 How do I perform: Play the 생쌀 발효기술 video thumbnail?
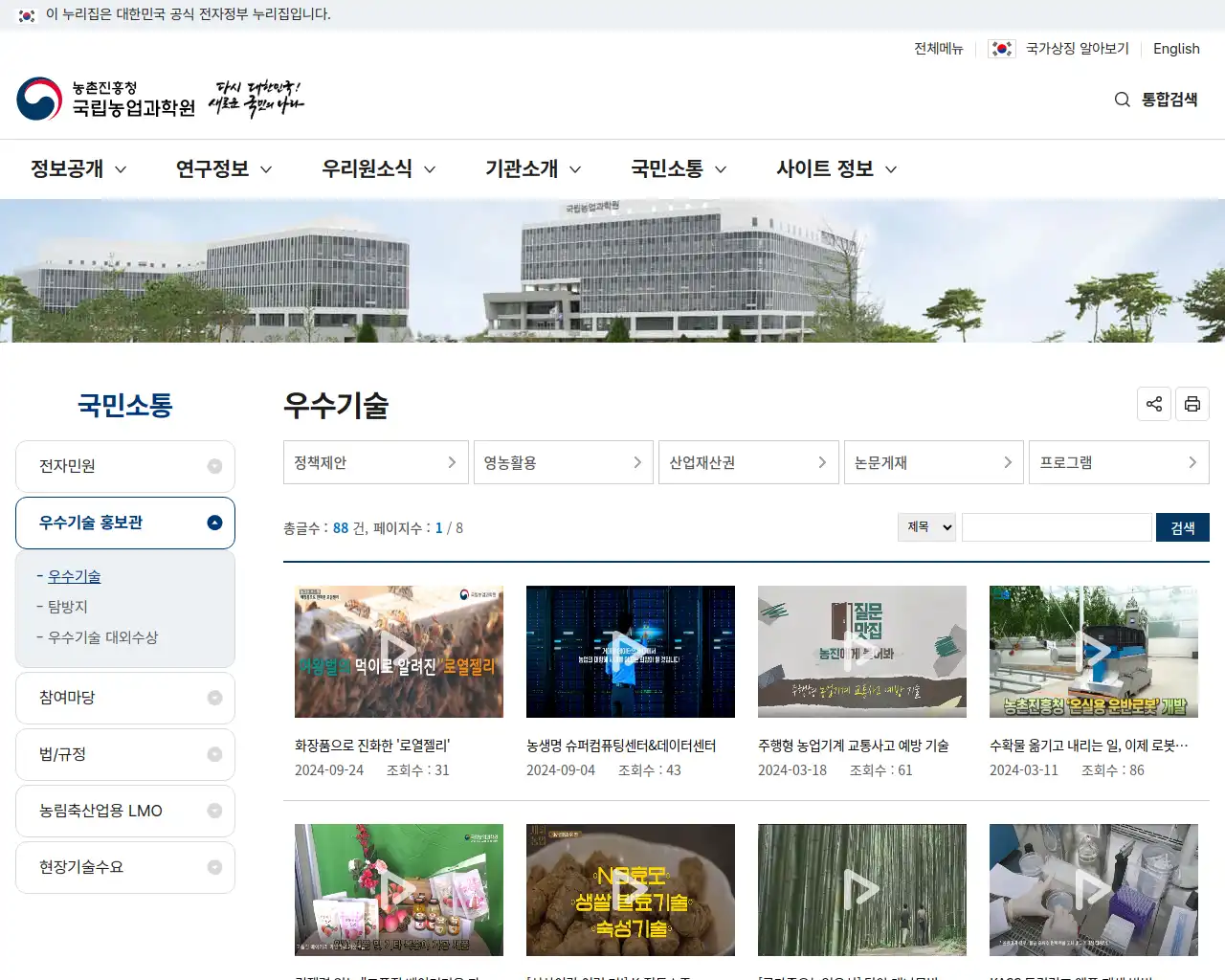pyautogui.click(x=631, y=890)
